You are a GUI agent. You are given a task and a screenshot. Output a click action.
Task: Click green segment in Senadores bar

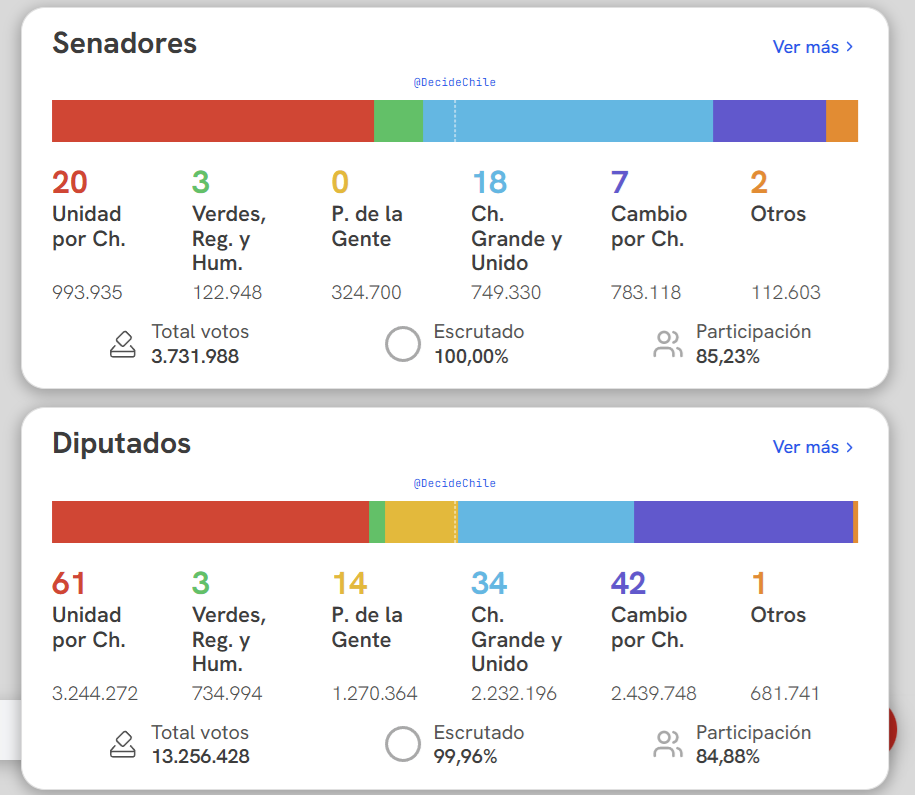tap(398, 121)
